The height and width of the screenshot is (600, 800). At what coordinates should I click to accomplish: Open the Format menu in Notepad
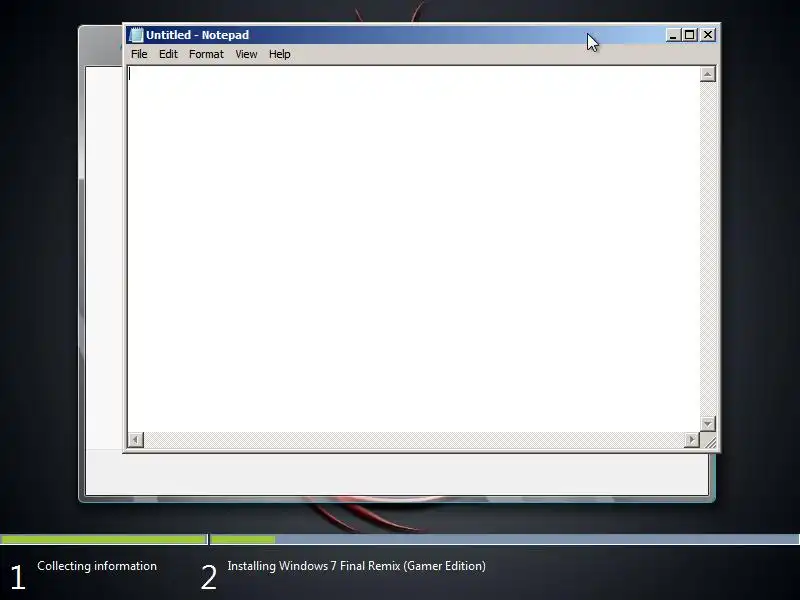(206, 54)
